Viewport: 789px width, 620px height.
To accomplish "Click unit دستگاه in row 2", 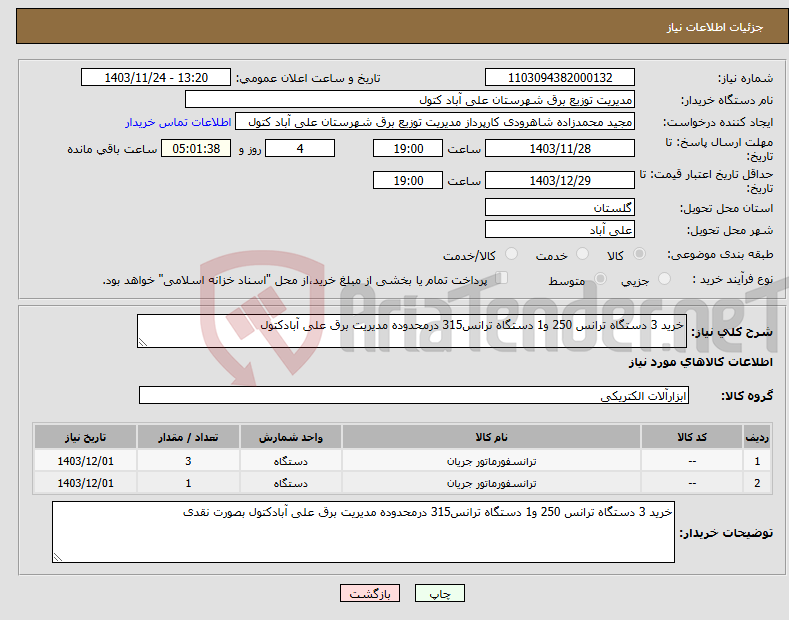I will coord(291,483).
